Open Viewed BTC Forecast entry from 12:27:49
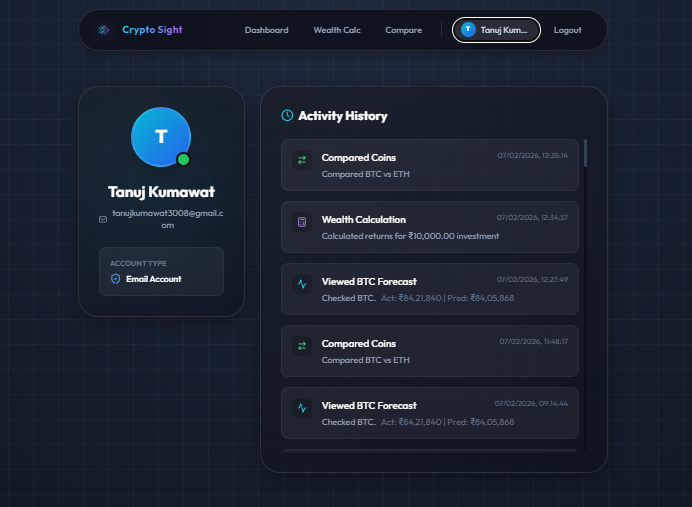Screen dimensions: 692x507 (x=430, y=289)
